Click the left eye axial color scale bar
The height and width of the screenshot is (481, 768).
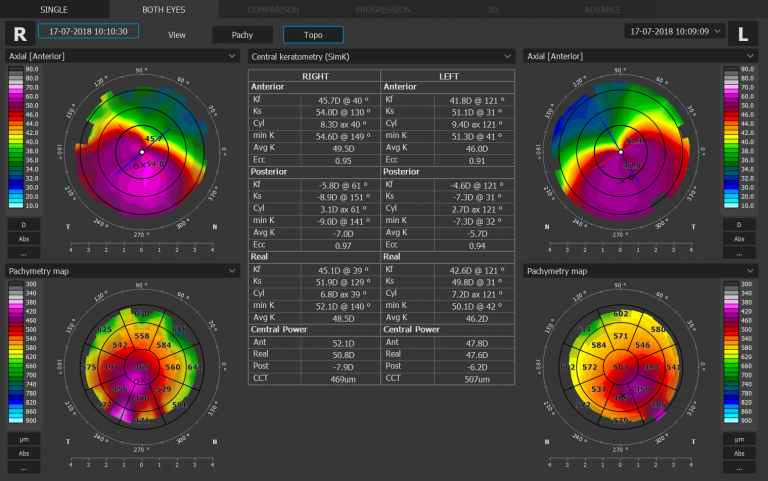[x=731, y=138]
